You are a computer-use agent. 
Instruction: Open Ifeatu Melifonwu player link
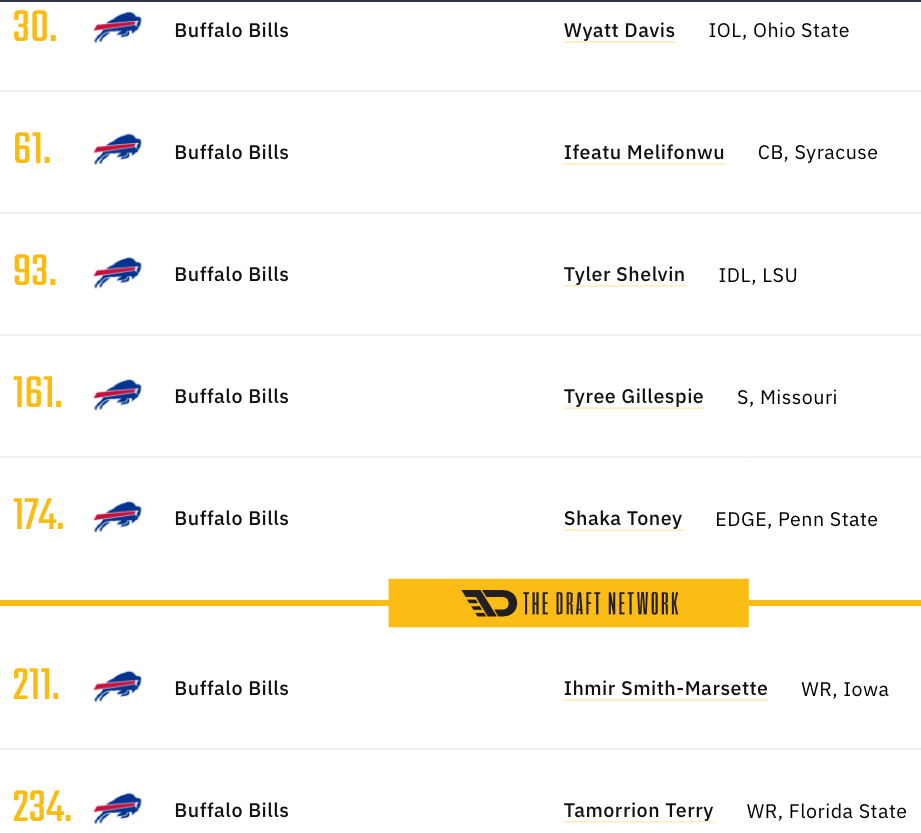click(x=644, y=153)
